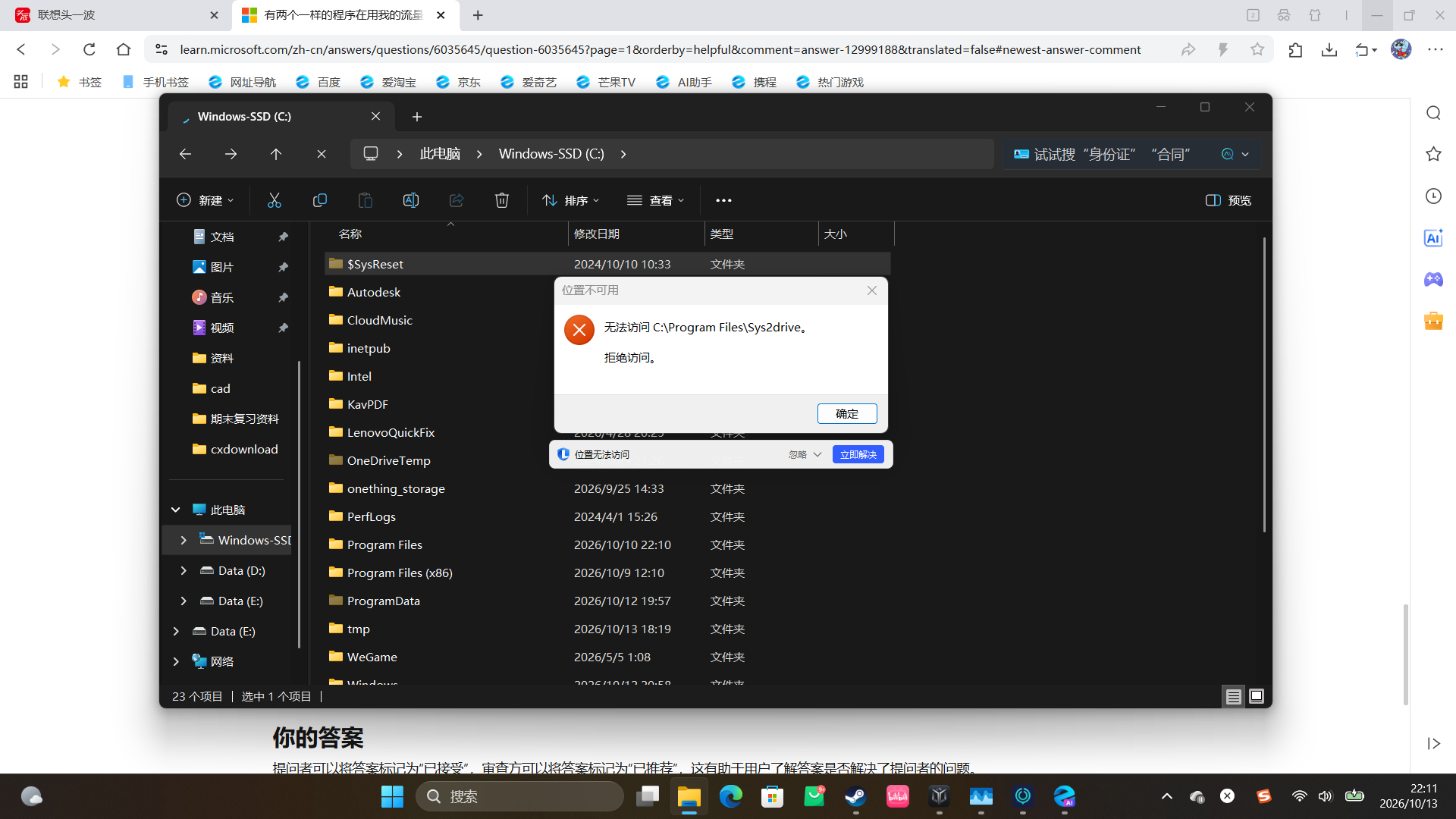1456x819 pixels.
Task: Sort by the 修改日期 column header
Action: 636,234
